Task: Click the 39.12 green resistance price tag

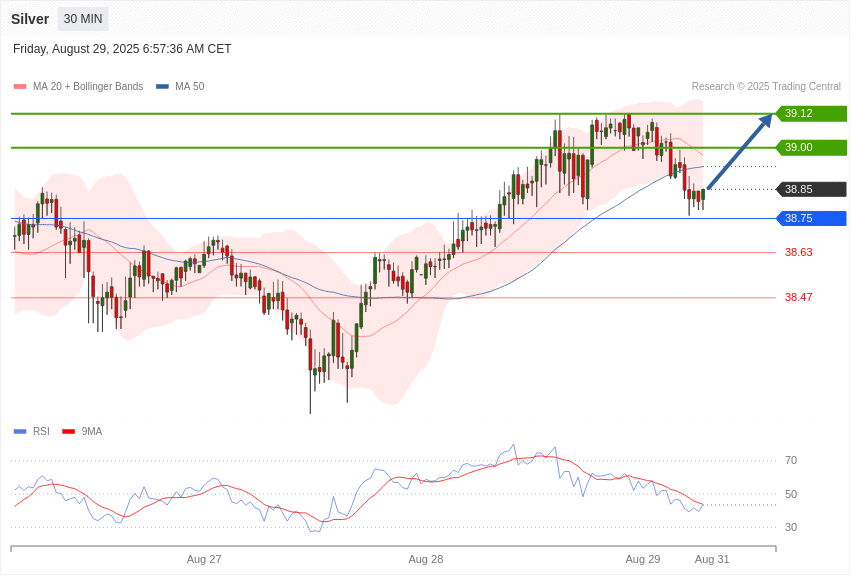Action: 811,113
